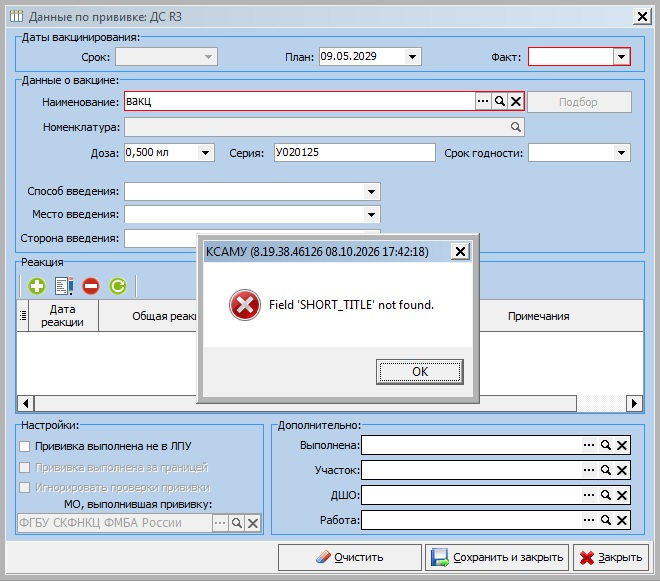The width and height of the screenshot is (660, 581).
Task: Search in the ДШО field
Action: (606, 495)
